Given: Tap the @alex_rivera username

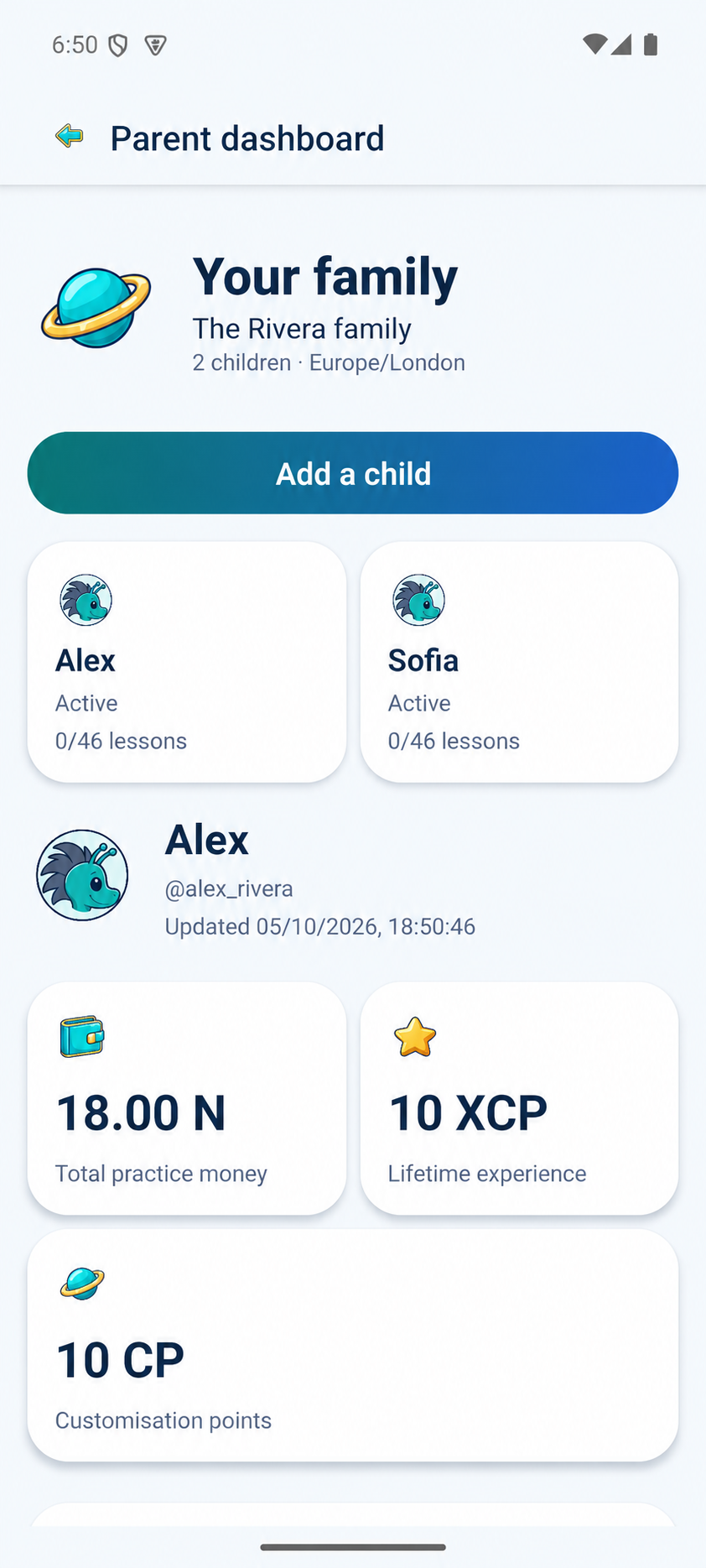Looking at the screenshot, I should [x=229, y=888].
